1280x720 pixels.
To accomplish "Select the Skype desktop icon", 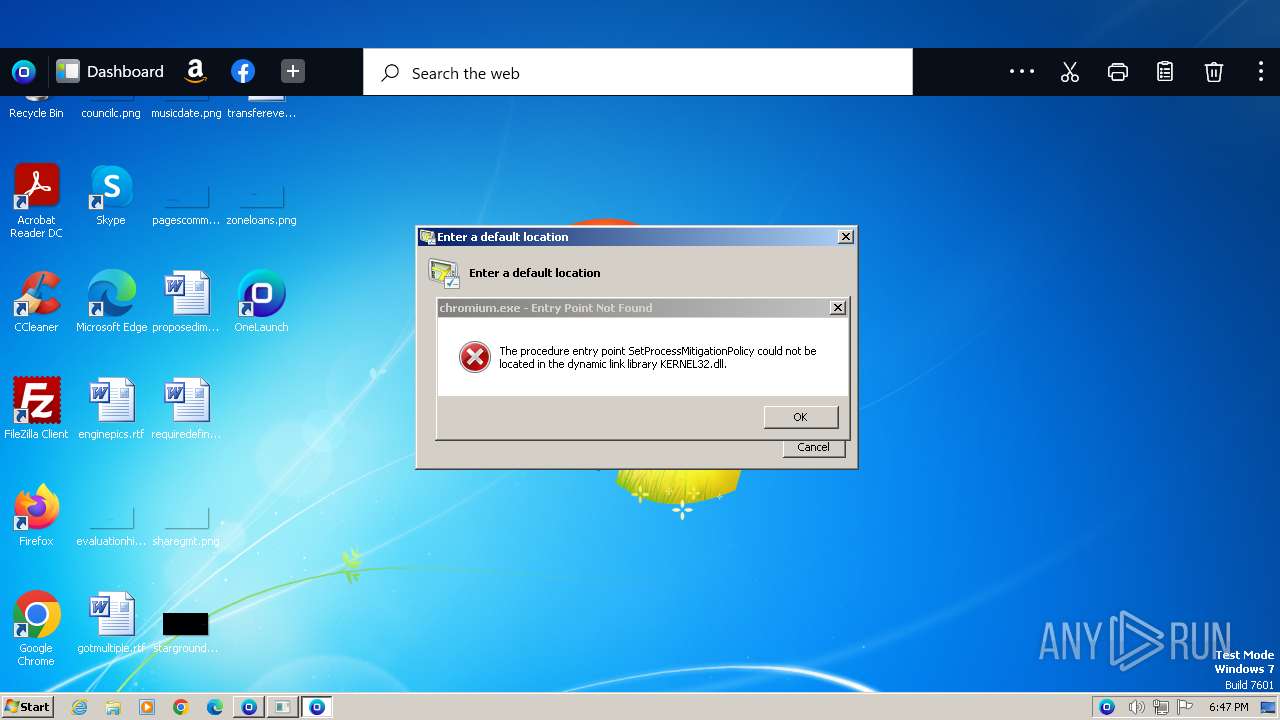I will (110, 195).
